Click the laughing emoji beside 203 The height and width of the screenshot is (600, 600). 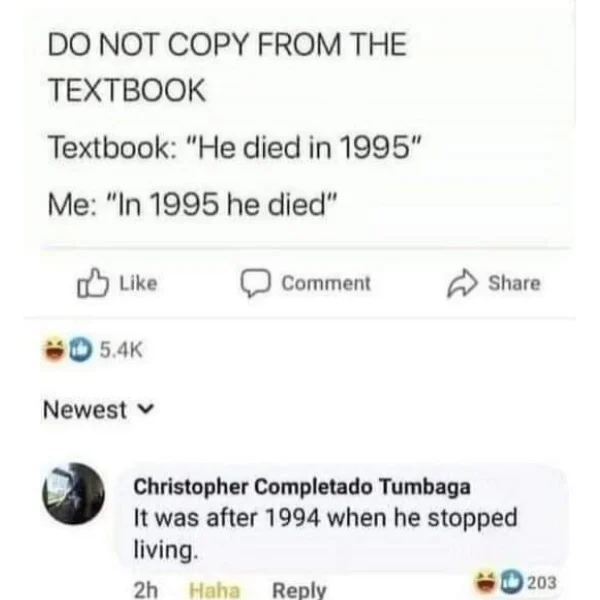click(486, 582)
